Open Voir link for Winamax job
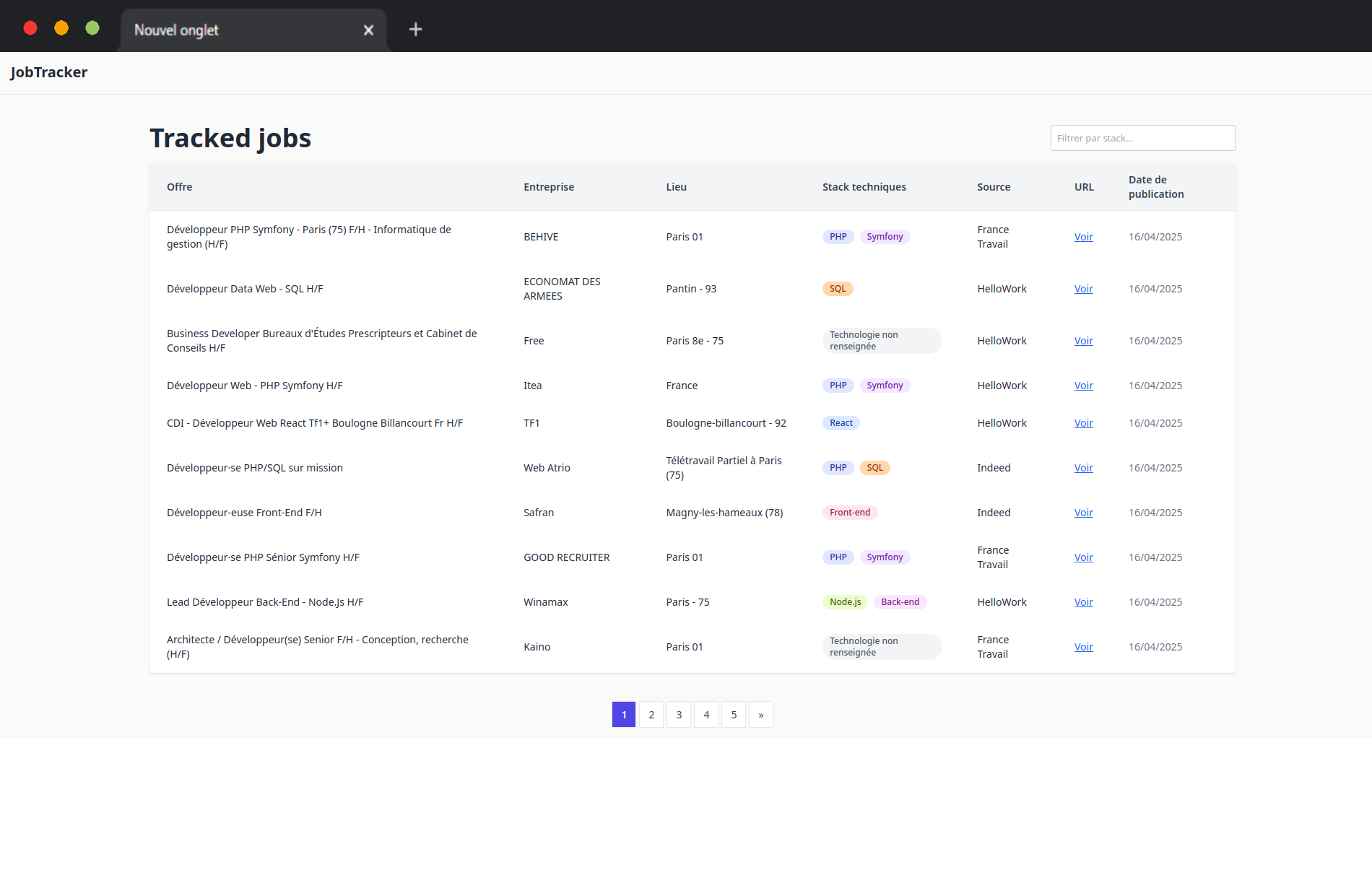The image size is (1372, 870). [1083, 602]
